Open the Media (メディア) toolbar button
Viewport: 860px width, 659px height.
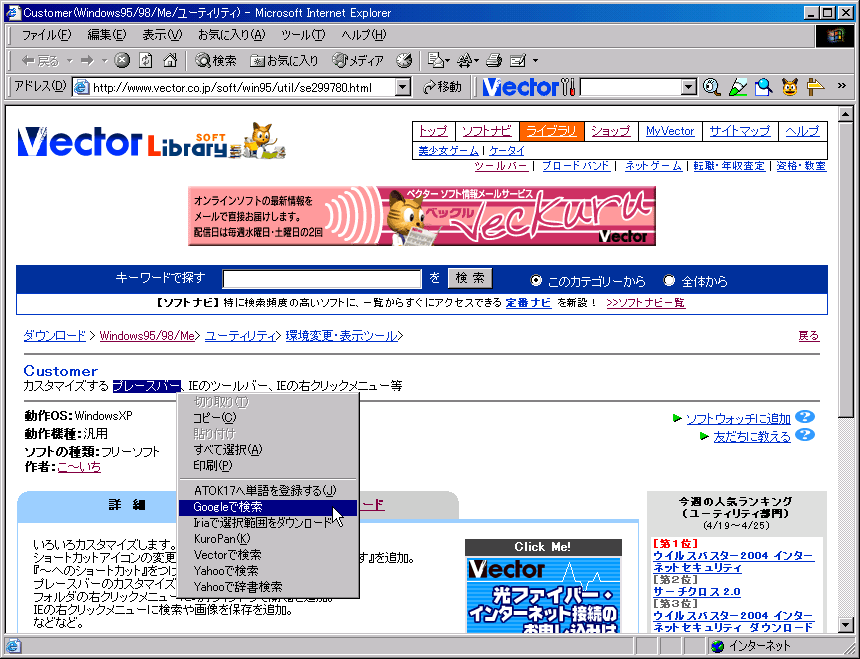(358, 60)
